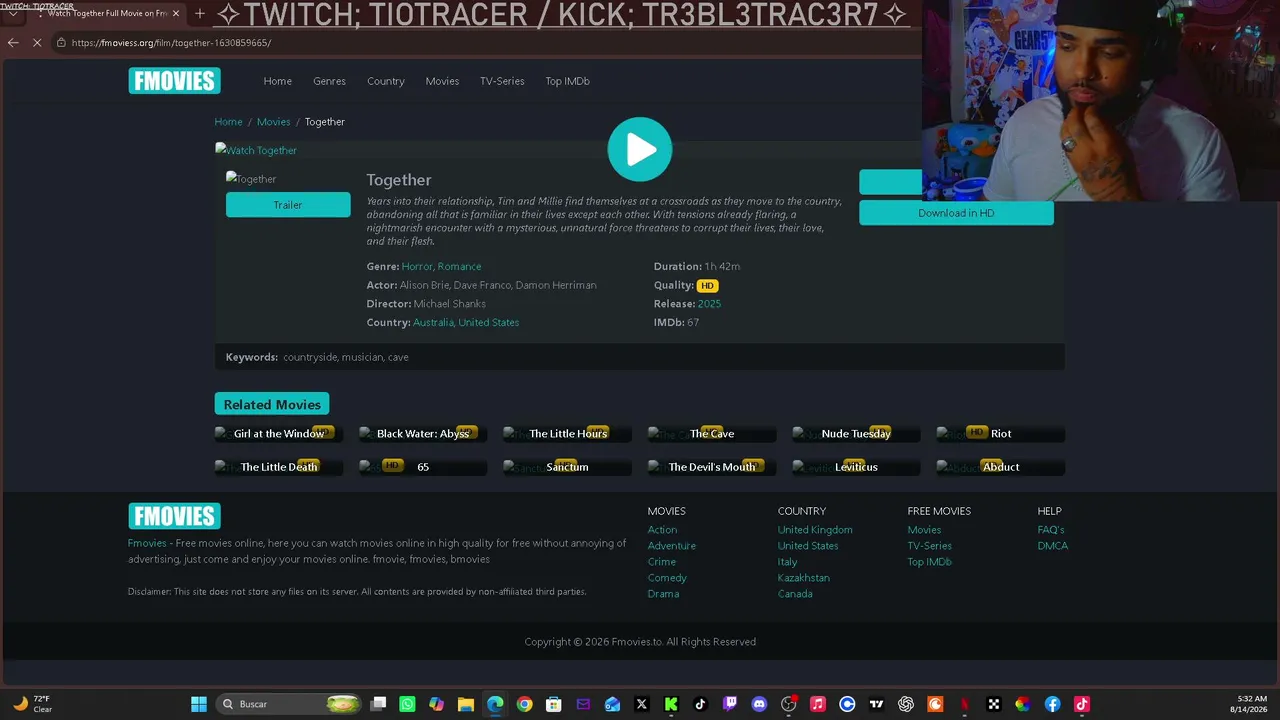Select TV-Series in the top navigation bar
The height and width of the screenshot is (720, 1280).
coord(502,81)
